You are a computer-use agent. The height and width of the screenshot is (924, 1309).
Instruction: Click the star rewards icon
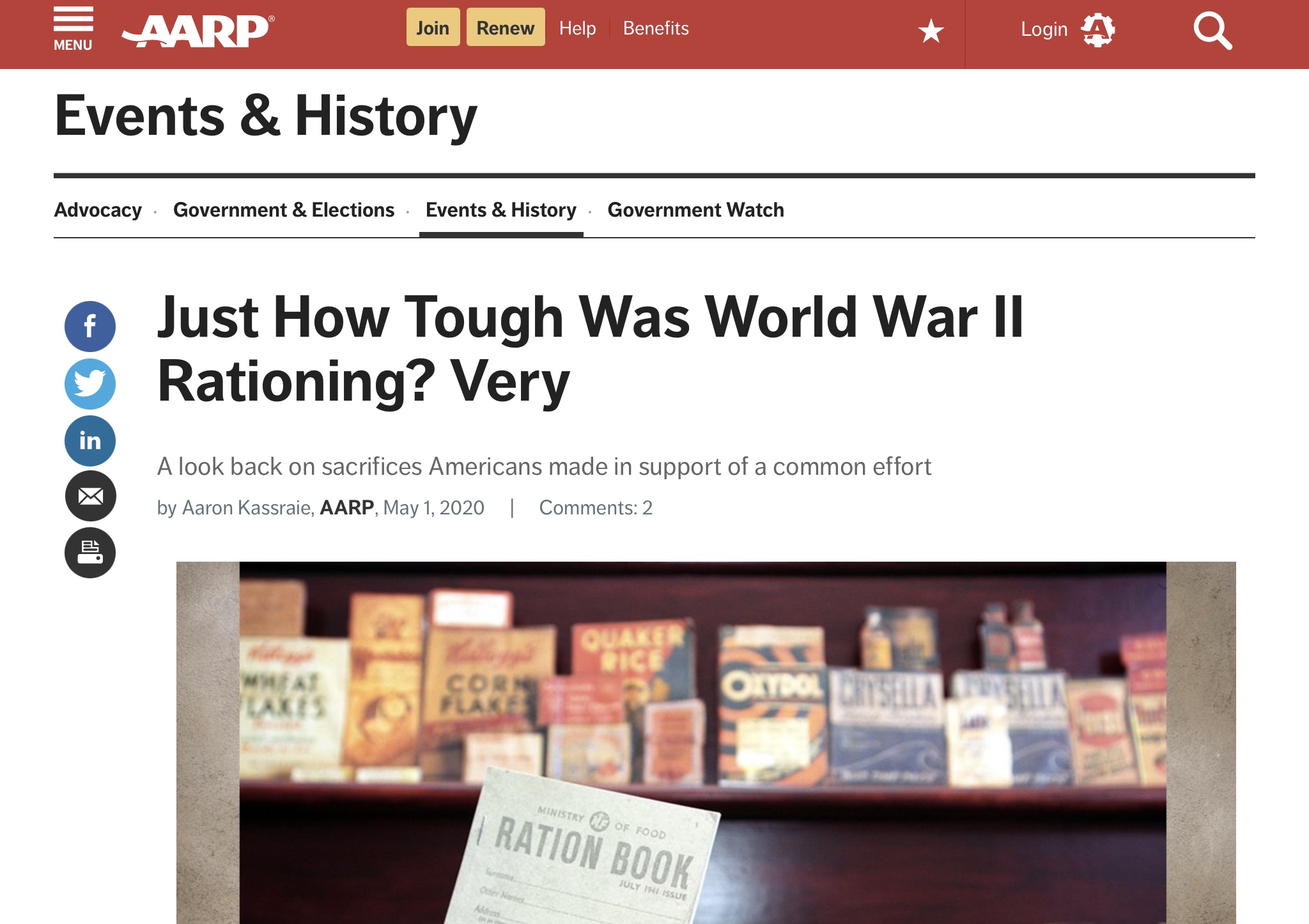tap(931, 31)
